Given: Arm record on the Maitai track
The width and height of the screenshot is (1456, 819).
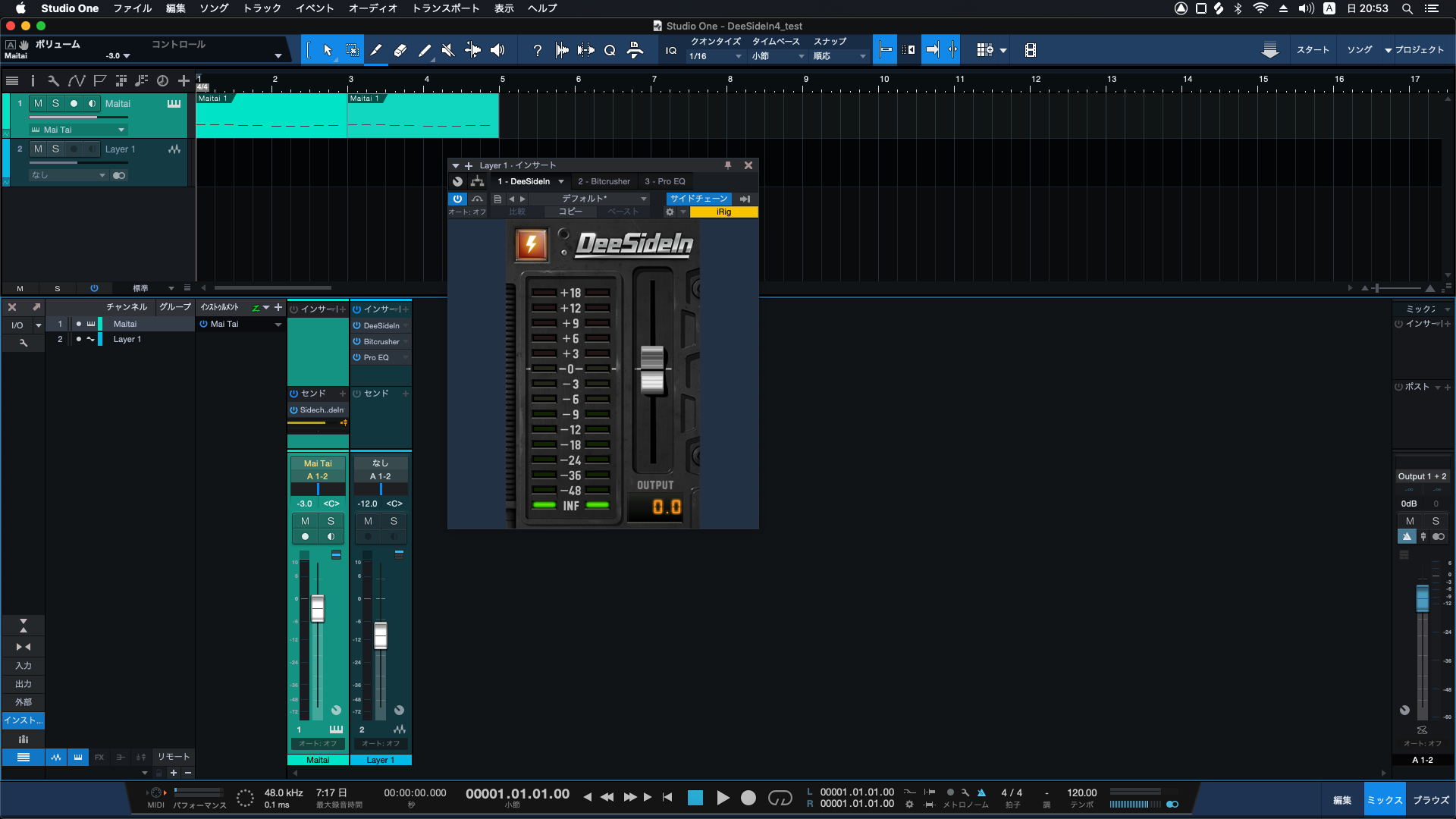Looking at the screenshot, I should 74,103.
